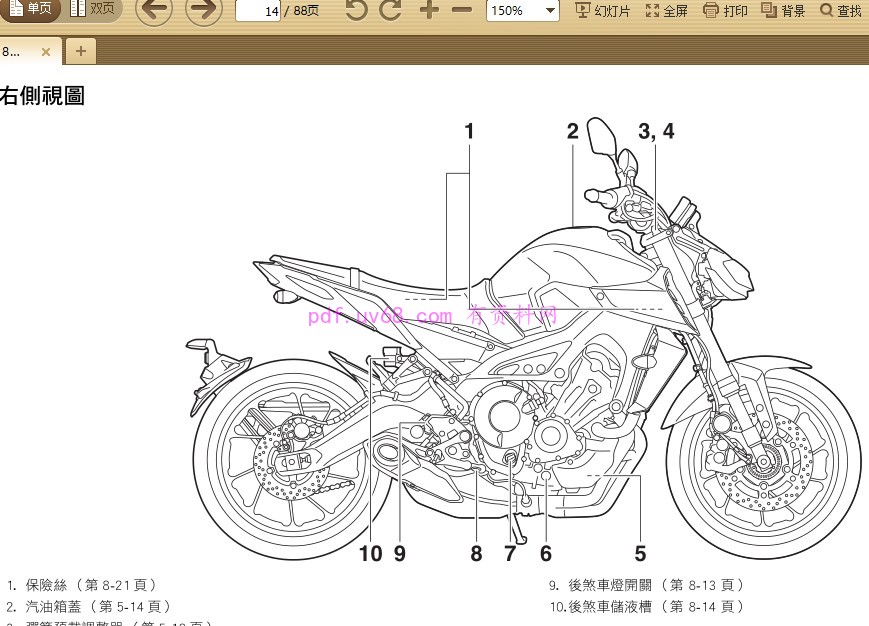Open the 150% zoom level dropdown

click(522, 11)
